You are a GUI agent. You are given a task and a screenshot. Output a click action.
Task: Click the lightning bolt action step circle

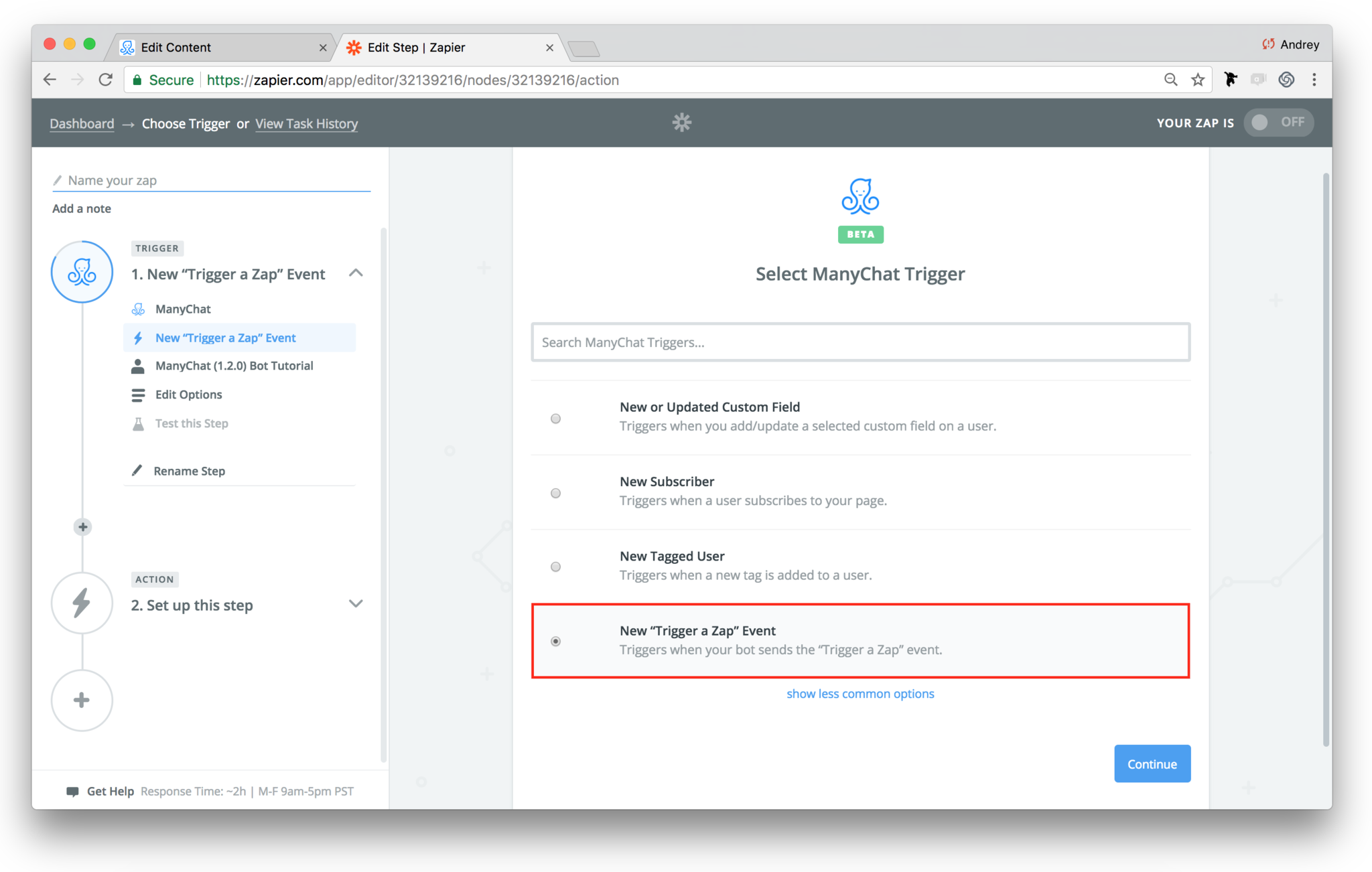pyautogui.click(x=82, y=603)
